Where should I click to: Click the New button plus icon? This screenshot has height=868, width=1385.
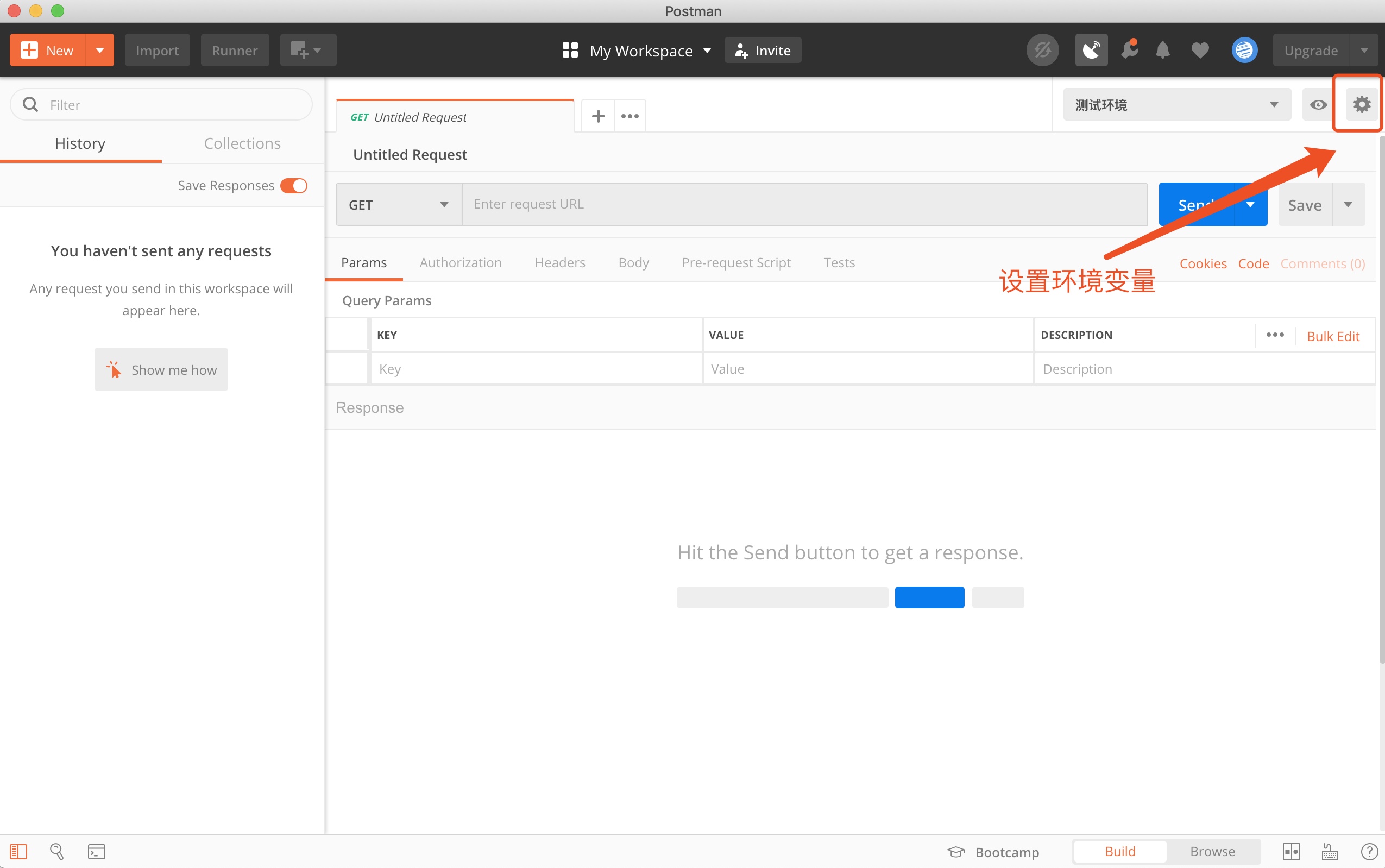(29, 50)
